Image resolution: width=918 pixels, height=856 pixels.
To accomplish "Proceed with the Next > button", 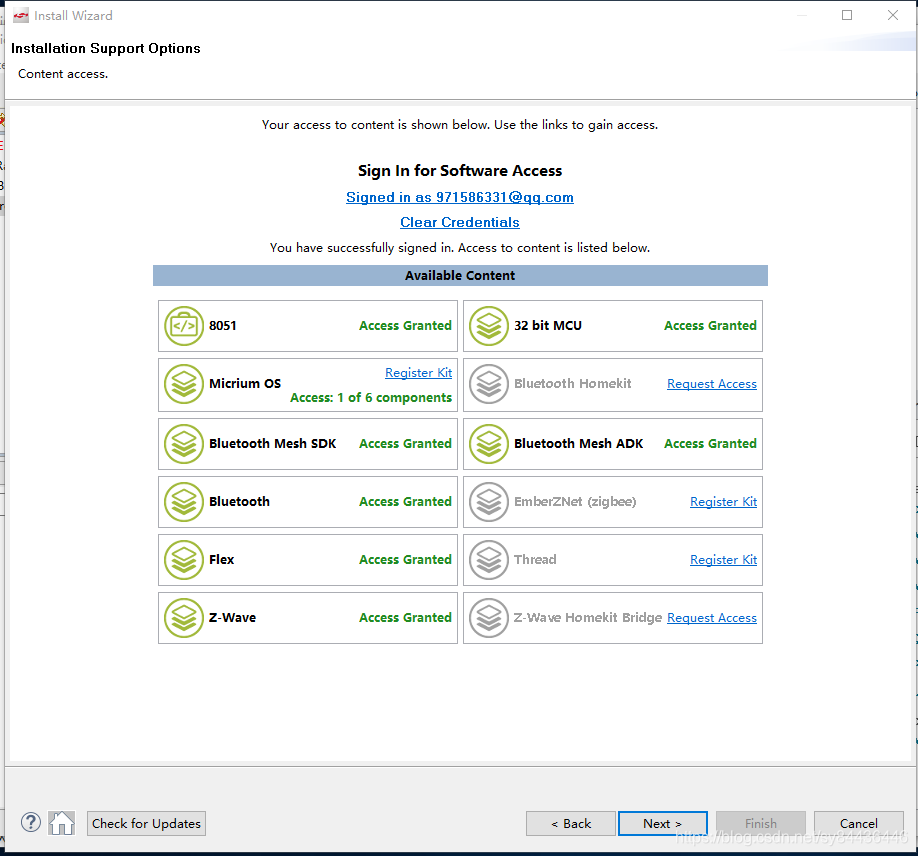I will tap(663, 823).
